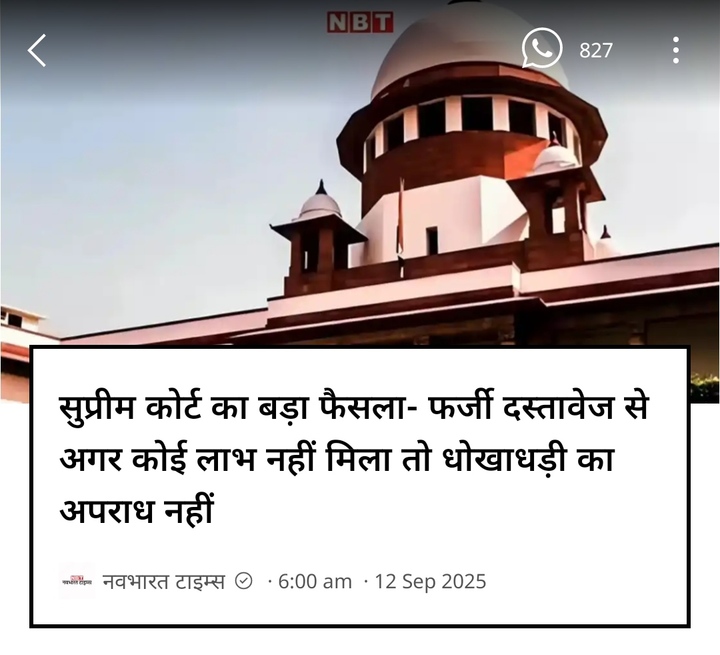Tap headline line starting अगर कोई लाभ
The image size is (720, 655).
click(337, 458)
